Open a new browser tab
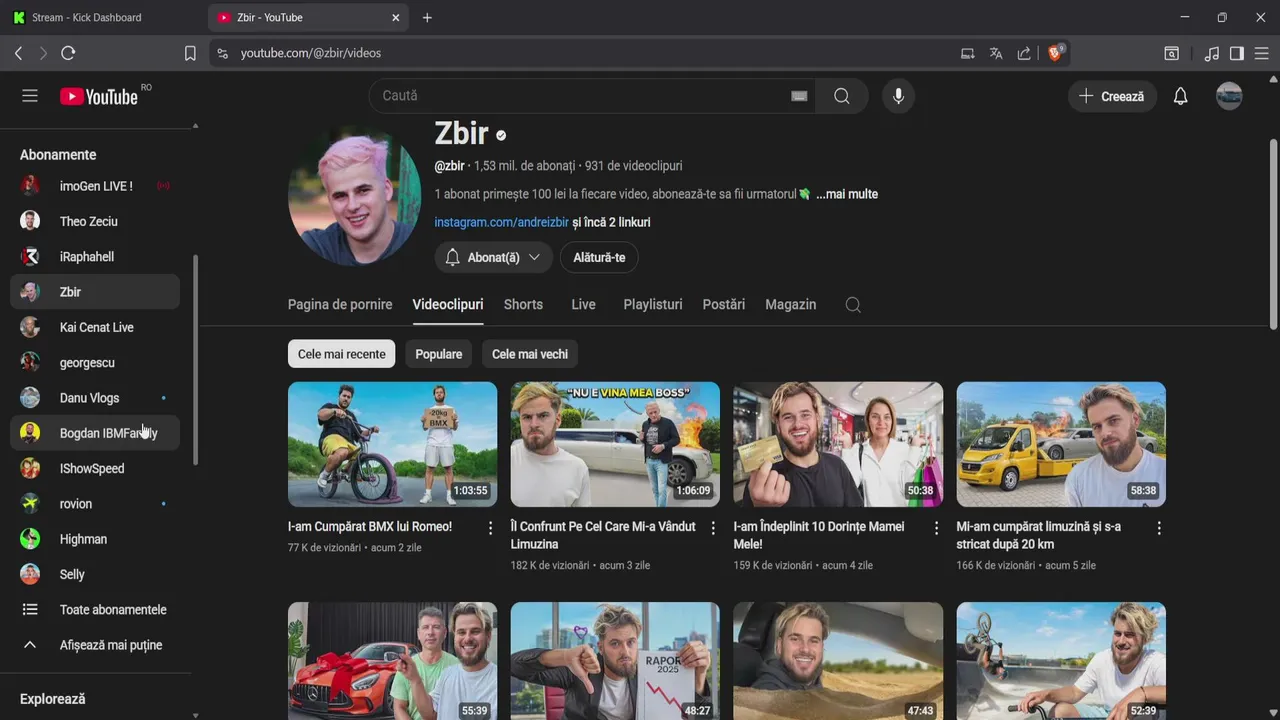Screen dimensions: 1280x720 pyautogui.click(x=427, y=17)
